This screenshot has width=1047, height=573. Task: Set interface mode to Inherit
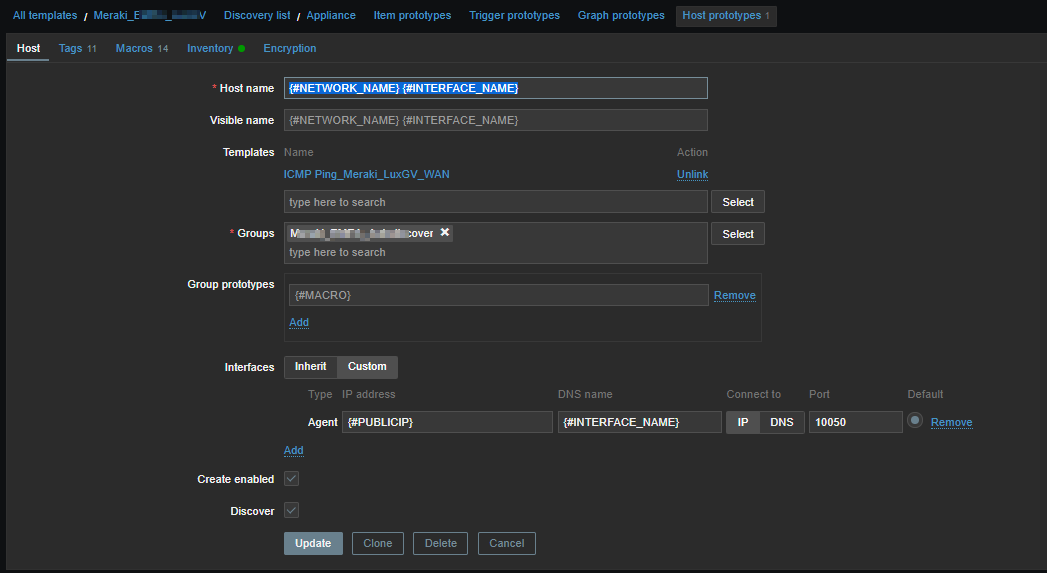[310, 367]
